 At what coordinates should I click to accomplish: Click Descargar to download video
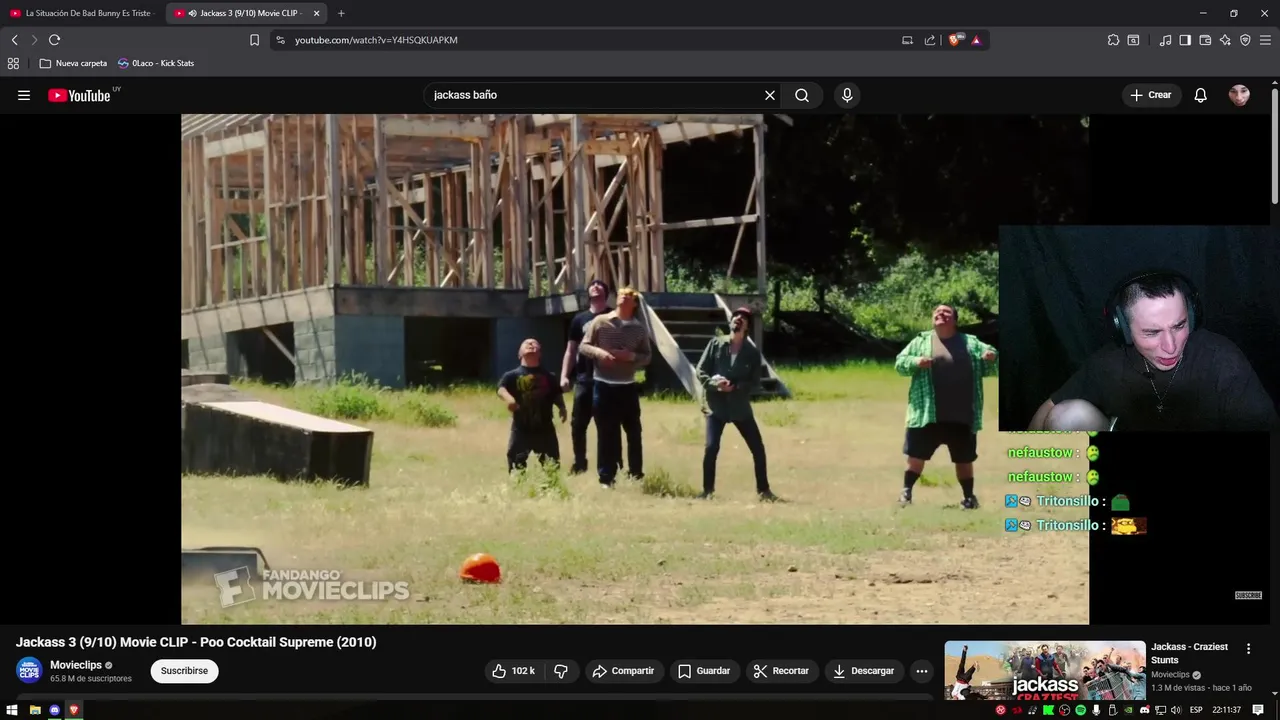(863, 671)
